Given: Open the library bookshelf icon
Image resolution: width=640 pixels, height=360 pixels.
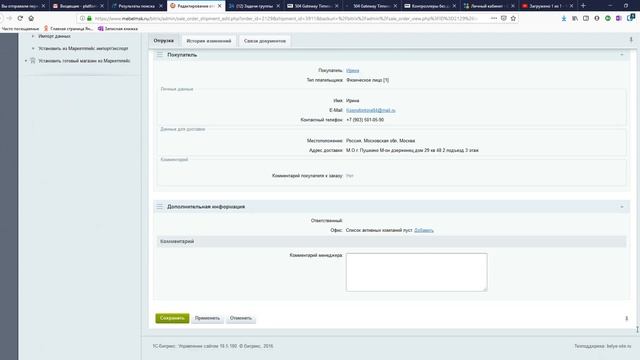Looking at the screenshot, I should click(575, 18).
